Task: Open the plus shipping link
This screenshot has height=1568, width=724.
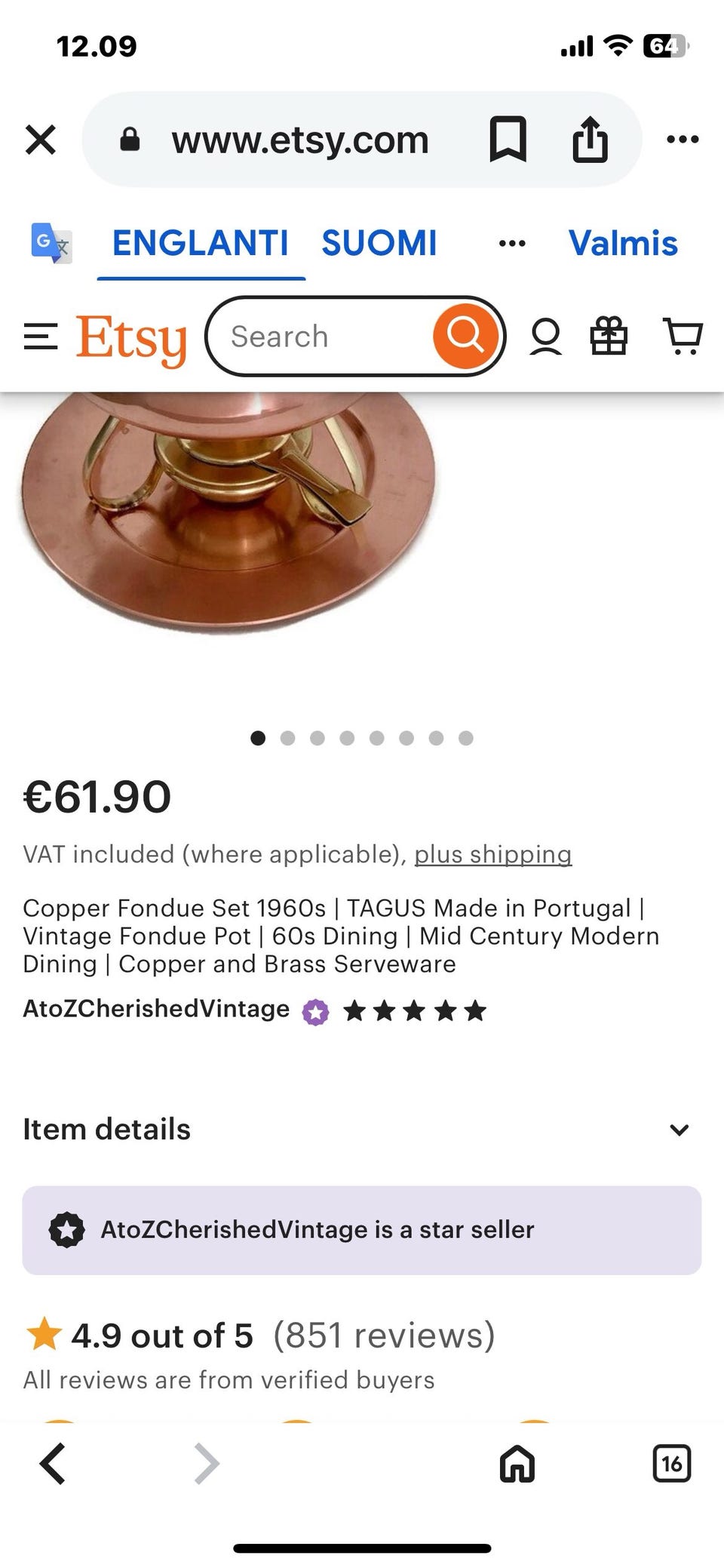Action: coord(493,854)
